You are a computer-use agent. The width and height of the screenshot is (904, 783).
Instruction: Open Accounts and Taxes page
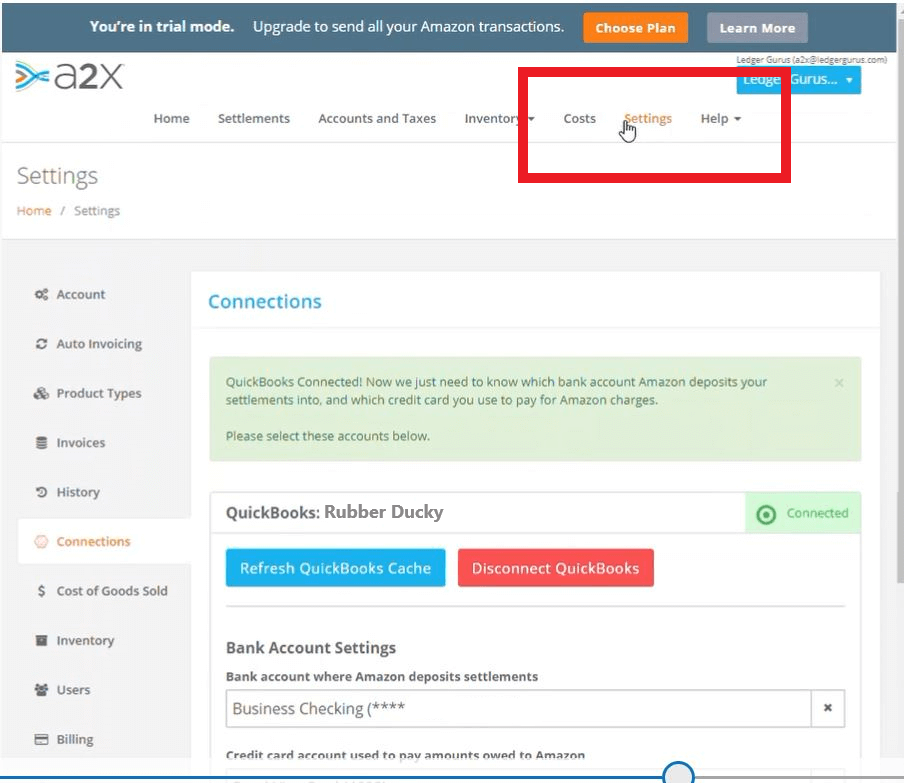coord(377,119)
